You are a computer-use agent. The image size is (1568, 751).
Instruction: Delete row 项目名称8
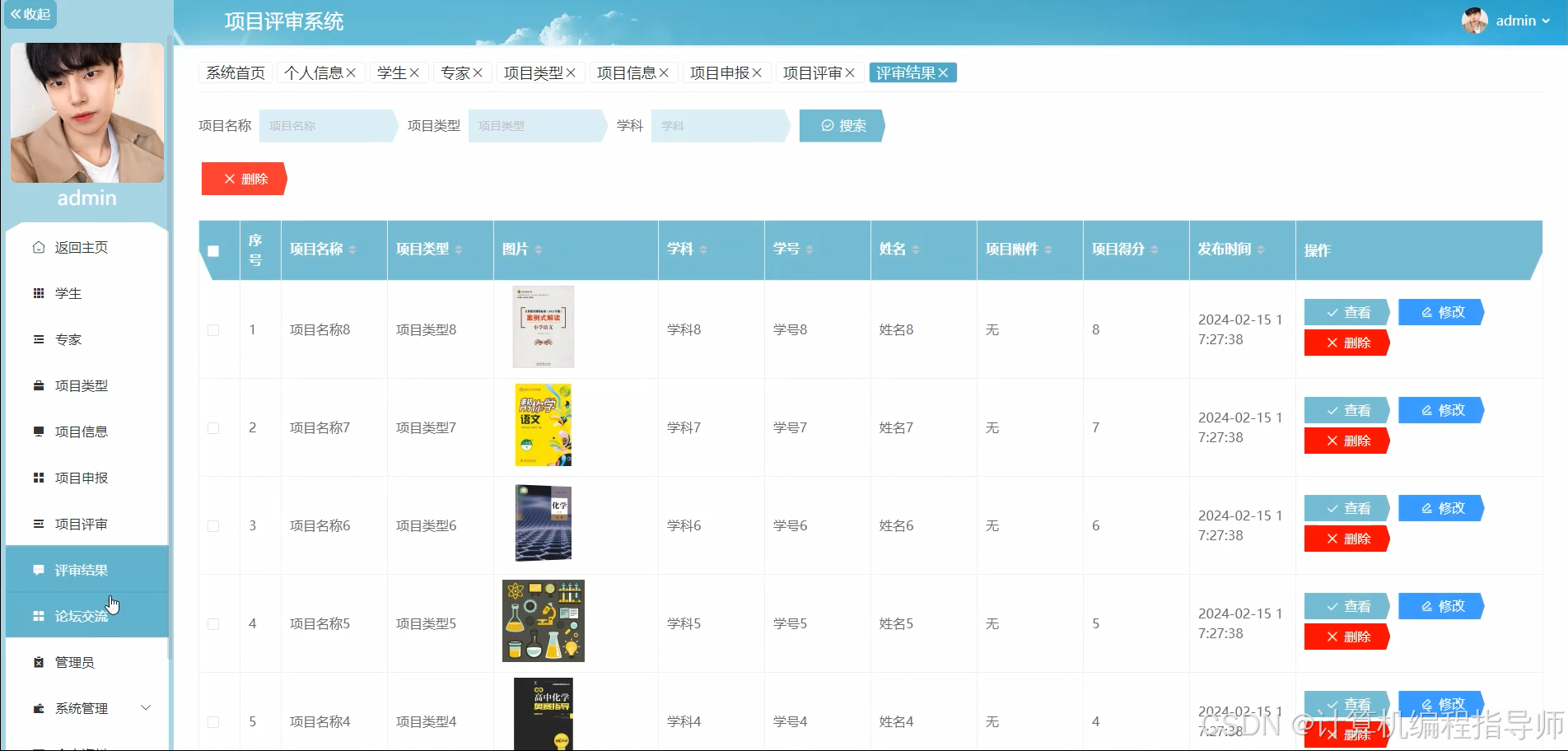click(x=1347, y=343)
